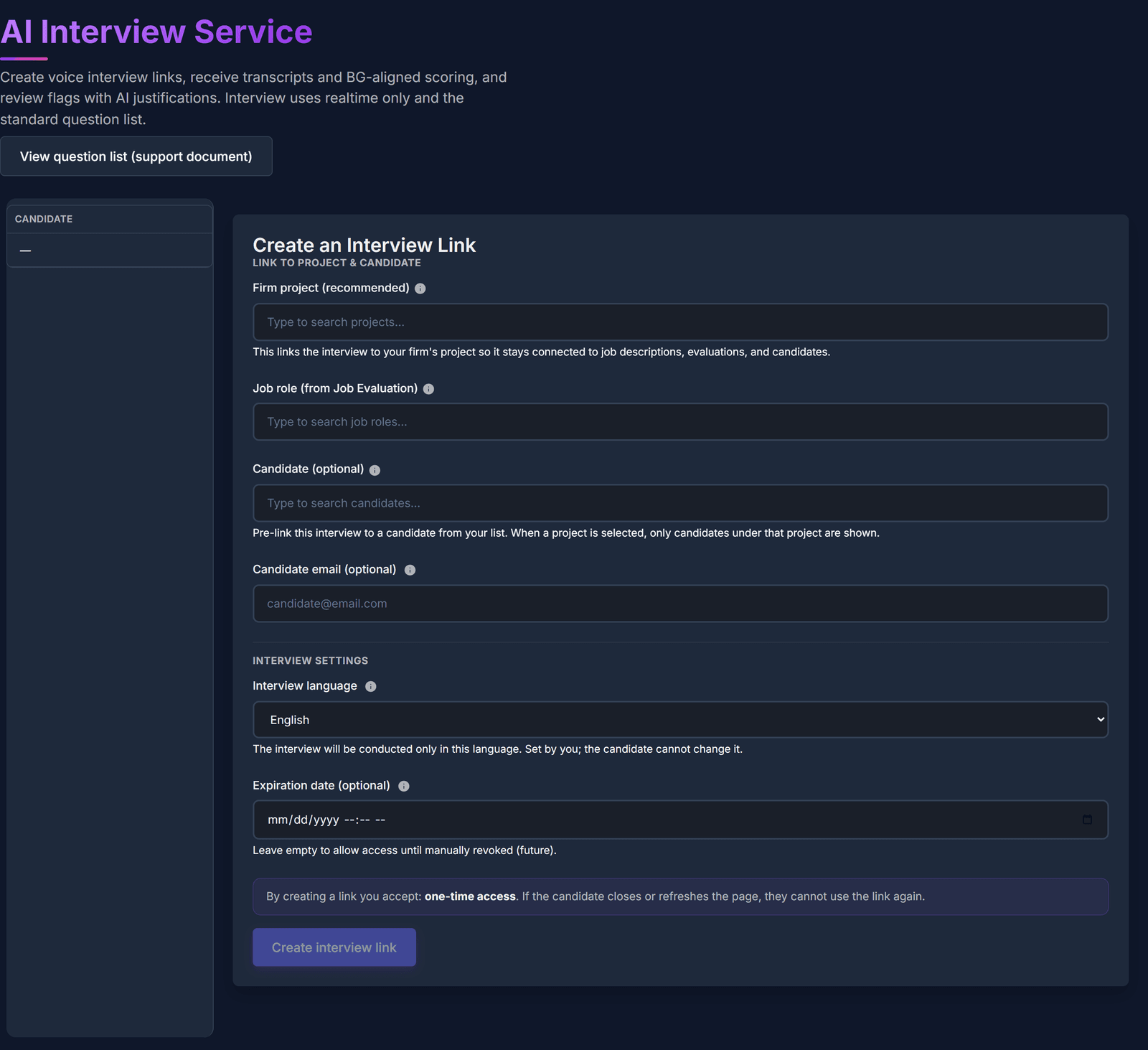Click 'Leave empty to allow access' hint
The image size is (1148, 1050).
(x=405, y=850)
